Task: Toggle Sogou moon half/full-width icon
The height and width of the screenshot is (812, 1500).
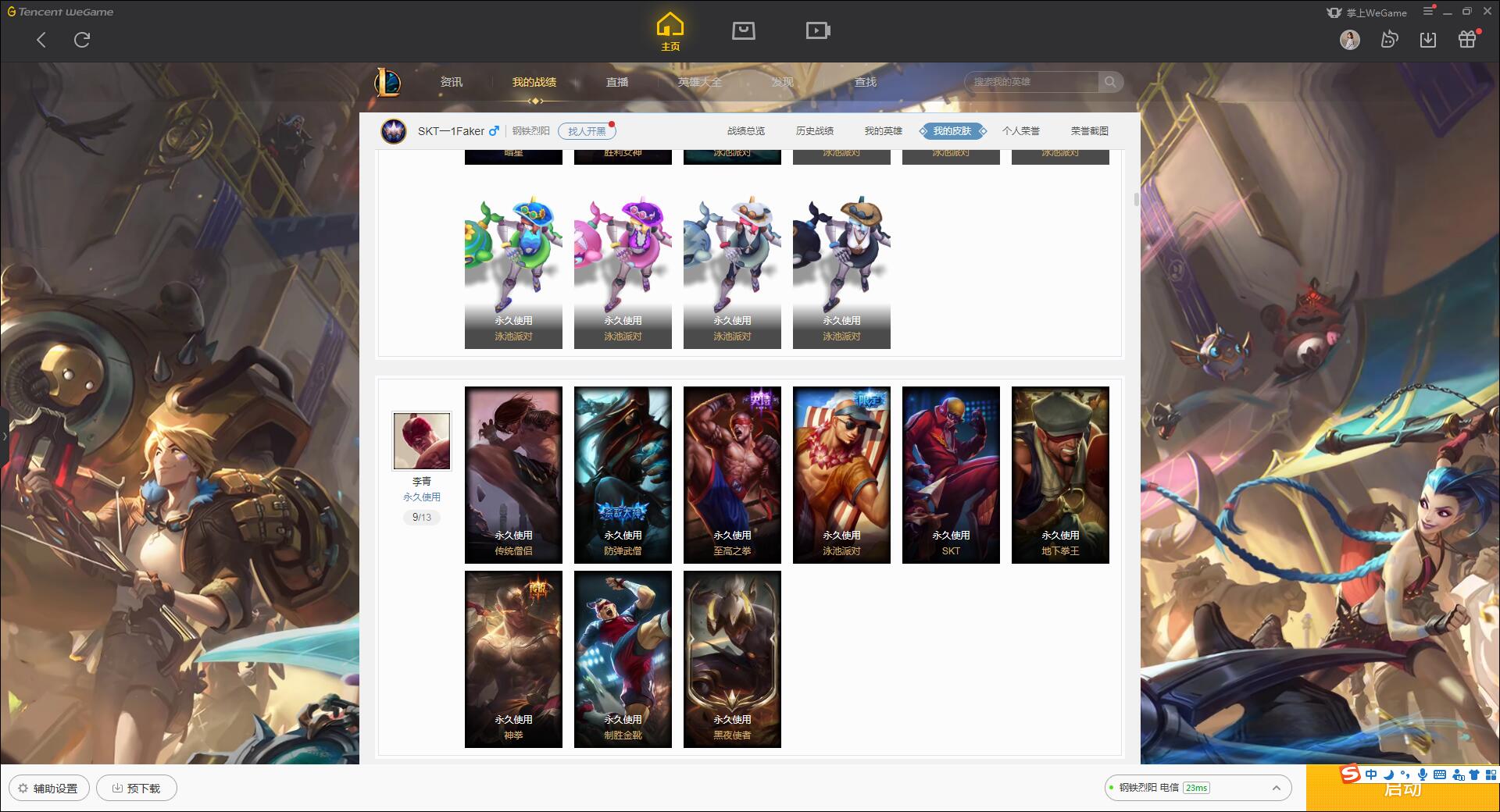Action: (x=1388, y=775)
